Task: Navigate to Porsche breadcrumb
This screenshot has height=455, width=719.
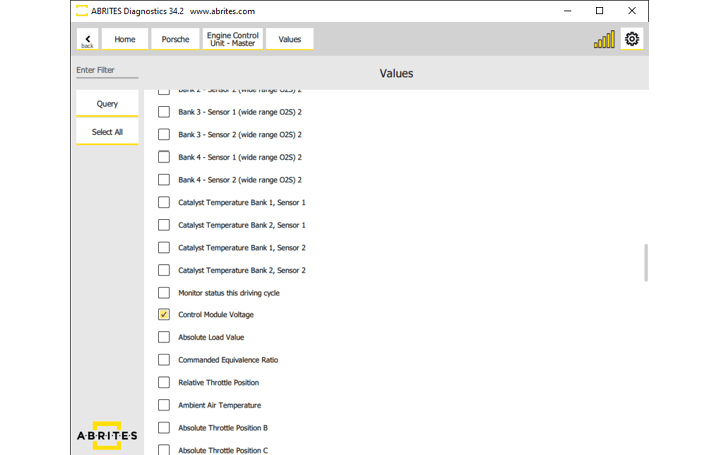Action: [175, 39]
